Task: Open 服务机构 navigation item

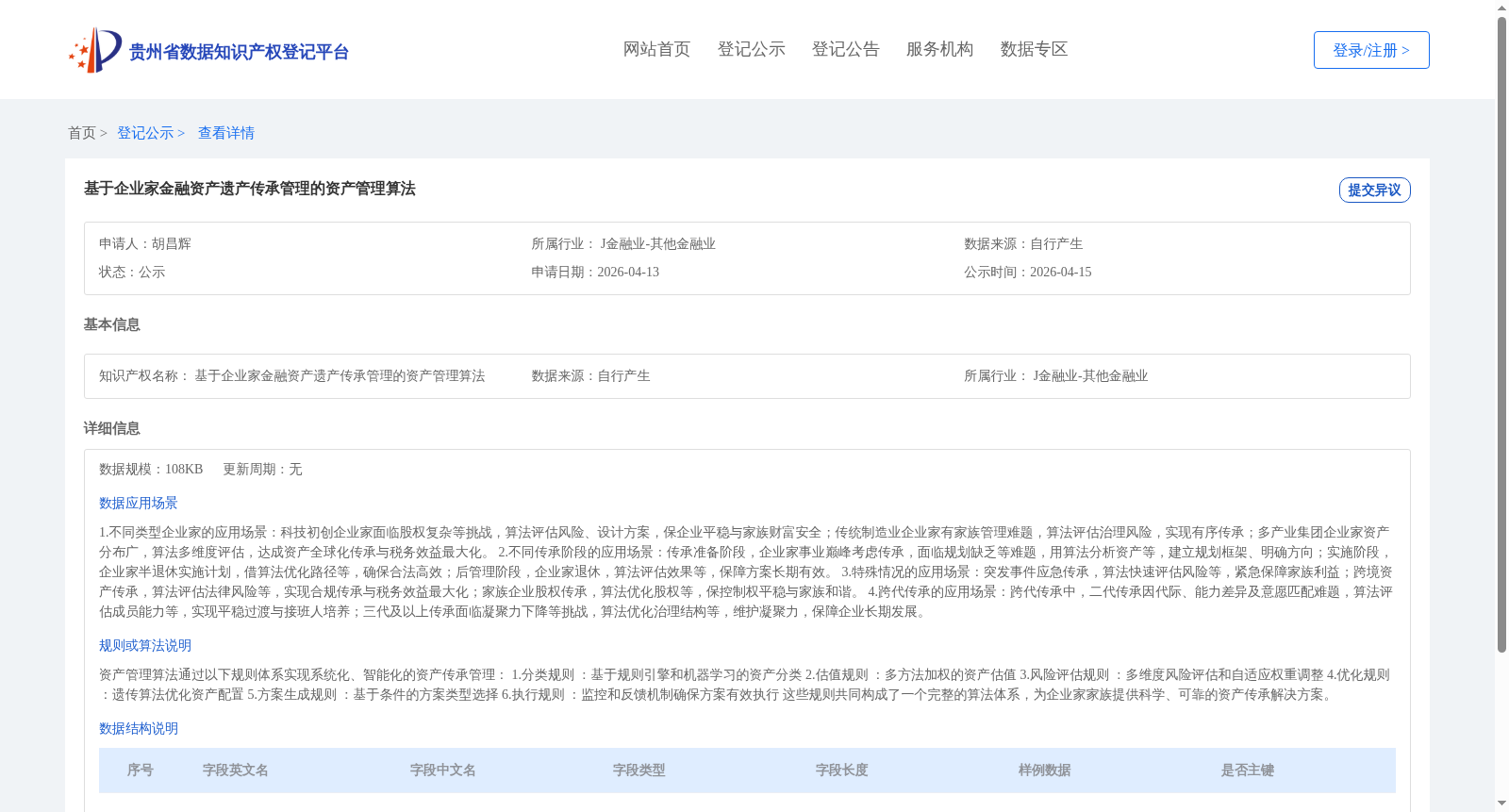Action: [939, 49]
